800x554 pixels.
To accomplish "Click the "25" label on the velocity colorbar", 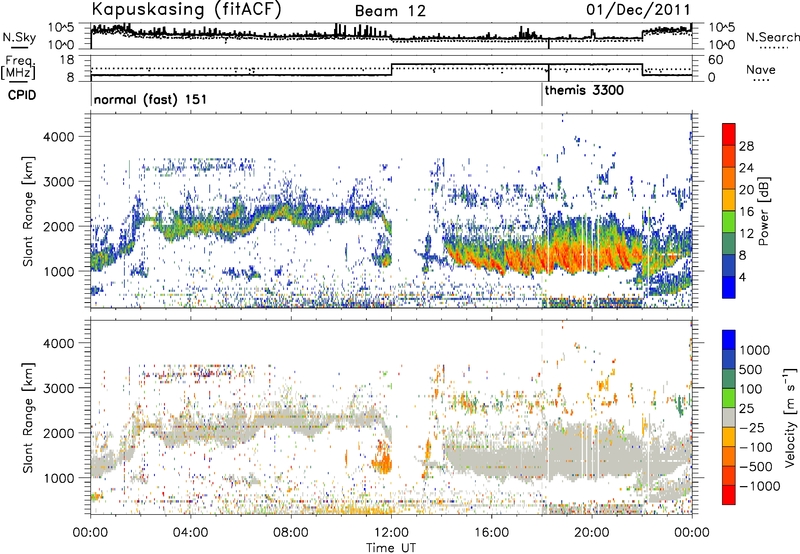I will (x=746, y=408).
